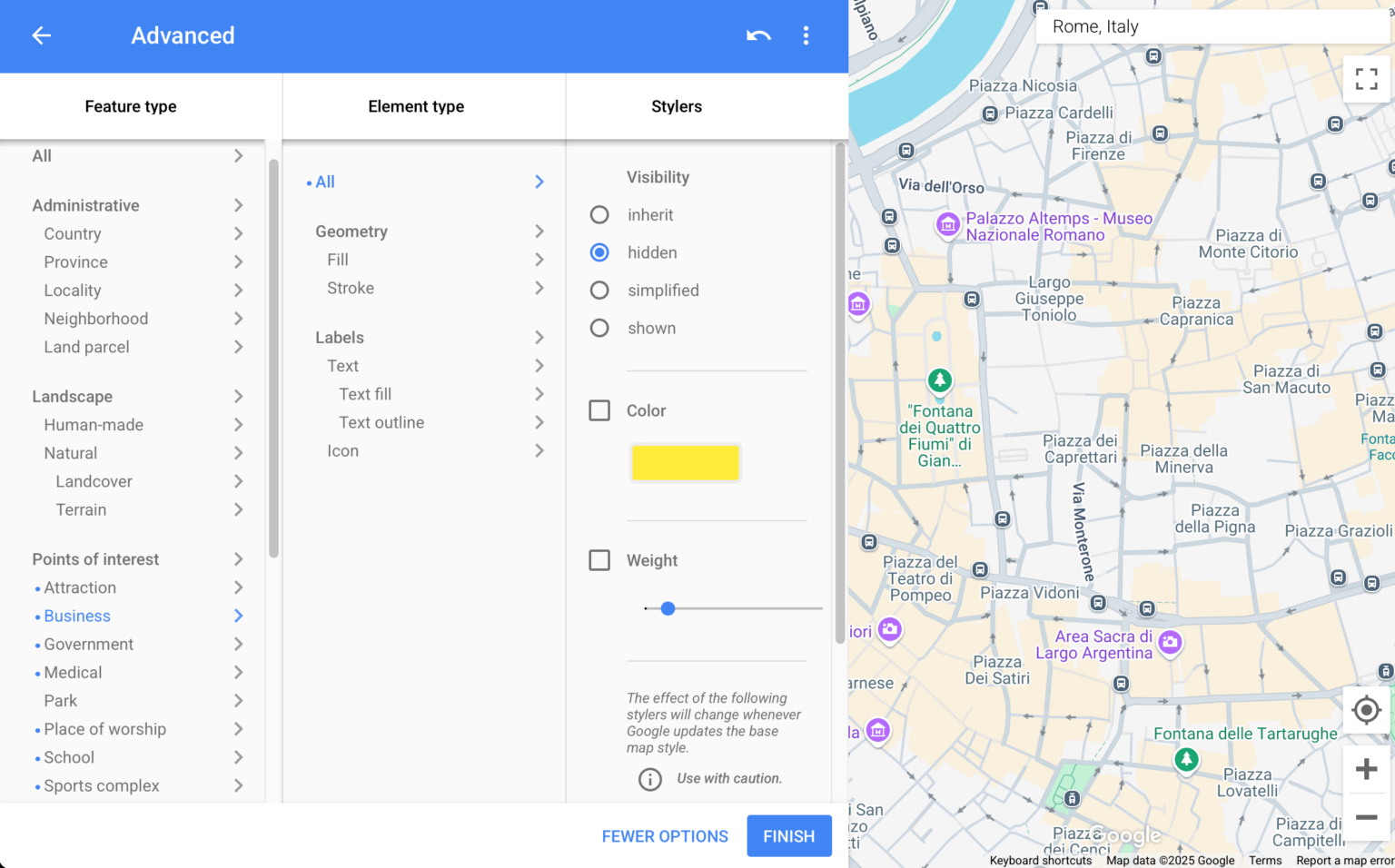Enter fullscreen mode on the map
The width and height of the screenshot is (1395, 868).
point(1366,79)
